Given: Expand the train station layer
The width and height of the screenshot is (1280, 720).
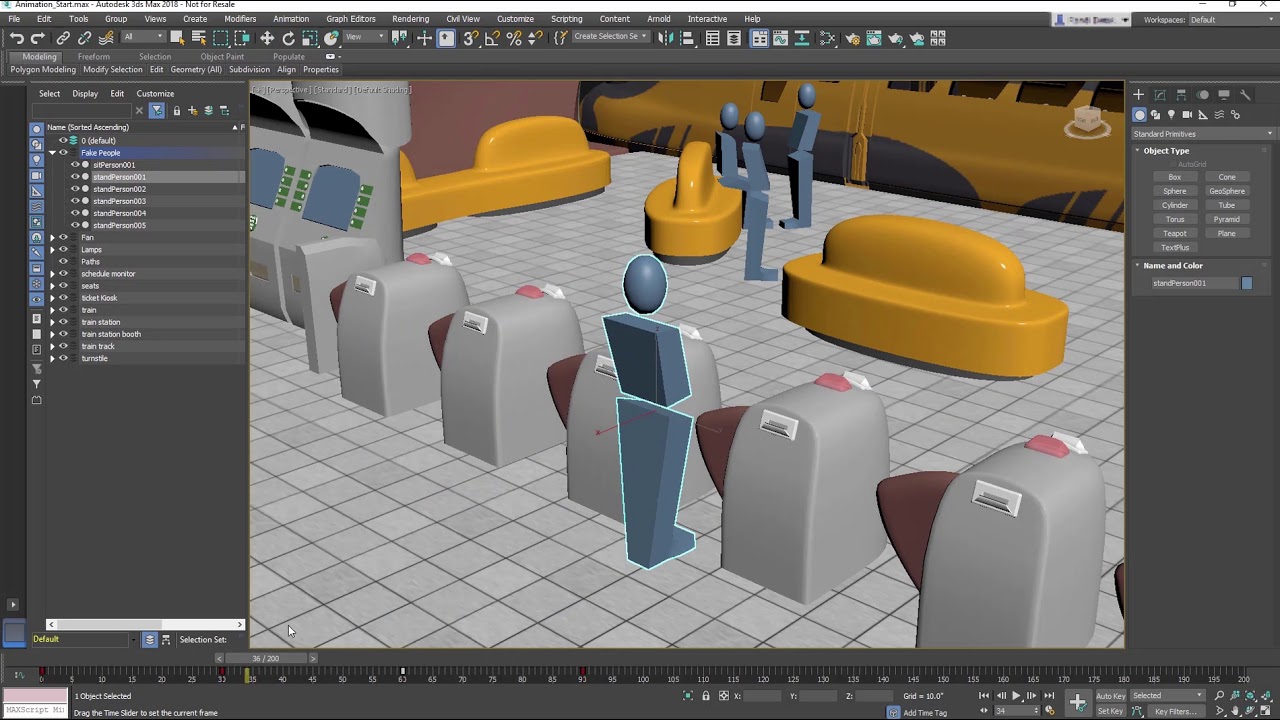Looking at the screenshot, I should [52, 322].
